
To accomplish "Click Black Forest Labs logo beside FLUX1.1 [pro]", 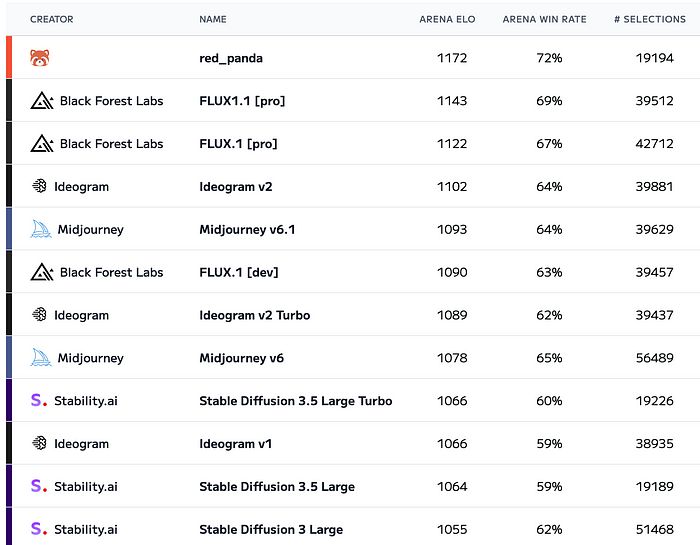I will pos(42,101).
